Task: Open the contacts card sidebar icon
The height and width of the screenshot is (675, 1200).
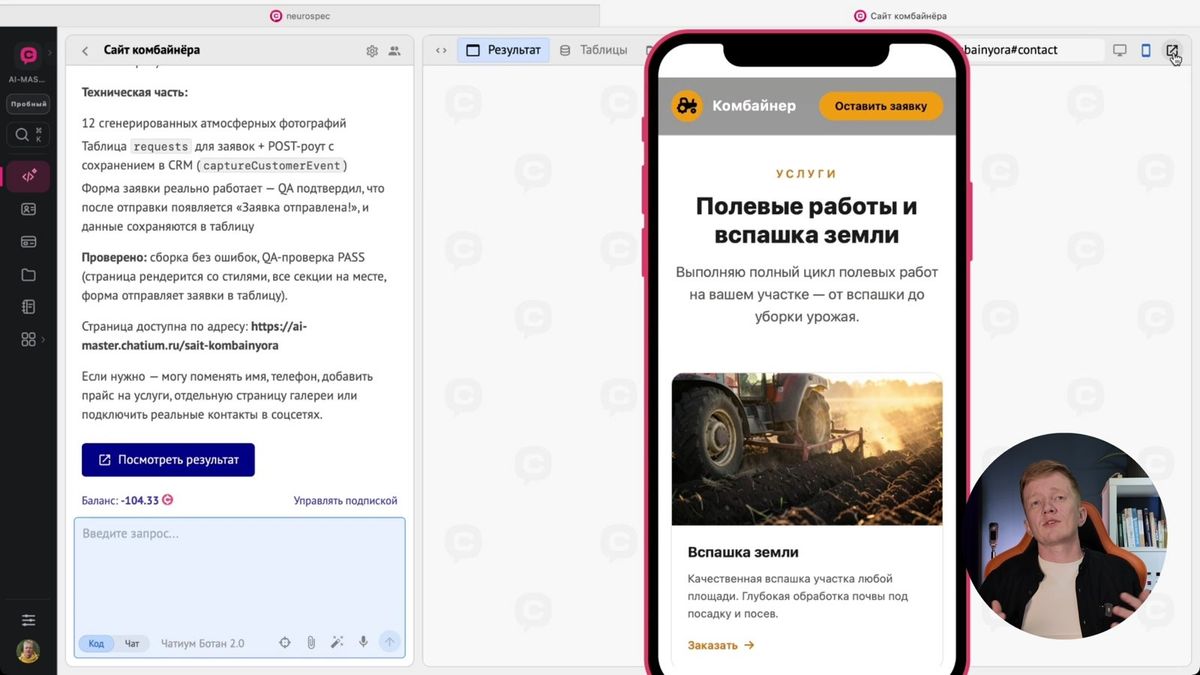Action: 28,209
